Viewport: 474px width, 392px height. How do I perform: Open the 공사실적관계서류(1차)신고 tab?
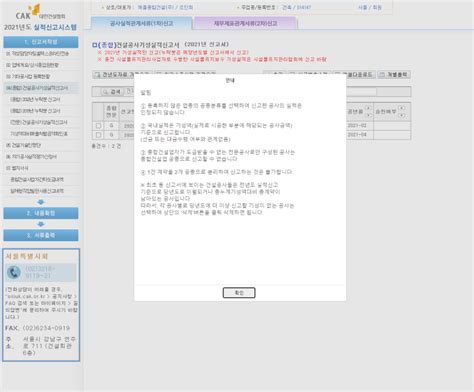(142, 23)
